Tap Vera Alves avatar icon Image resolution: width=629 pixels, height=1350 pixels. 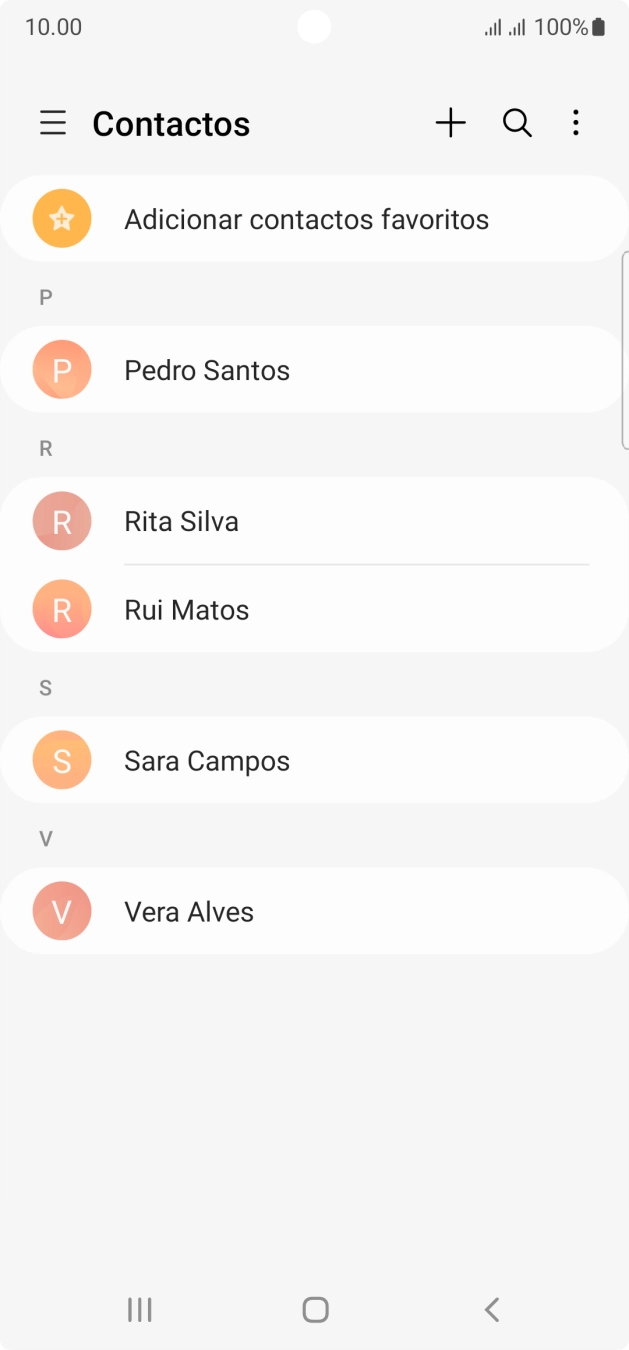coord(61,911)
